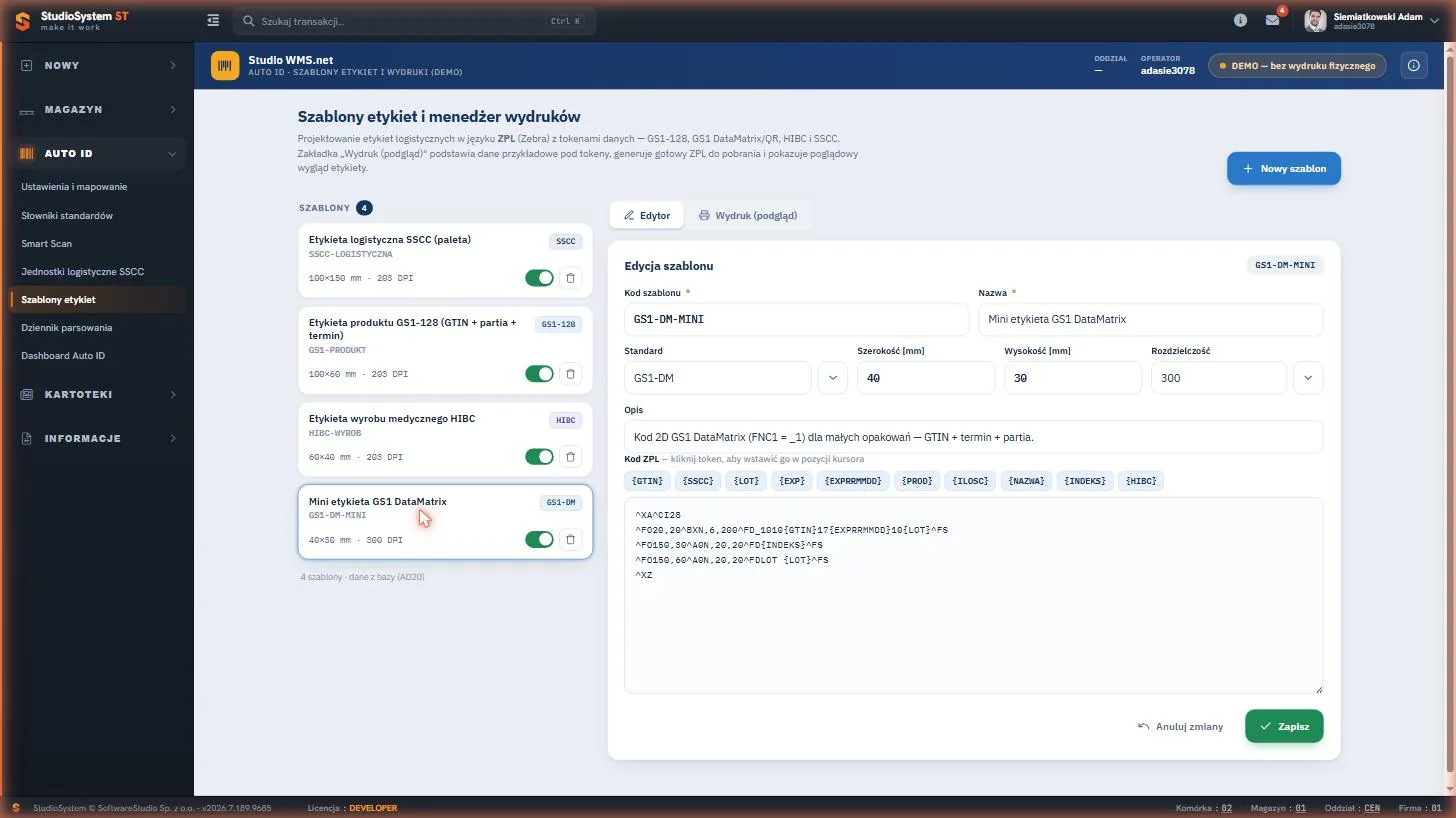Click the INFORMACJE sidebar icon
Viewport: 1456px width, 818px height.
point(27,438)
